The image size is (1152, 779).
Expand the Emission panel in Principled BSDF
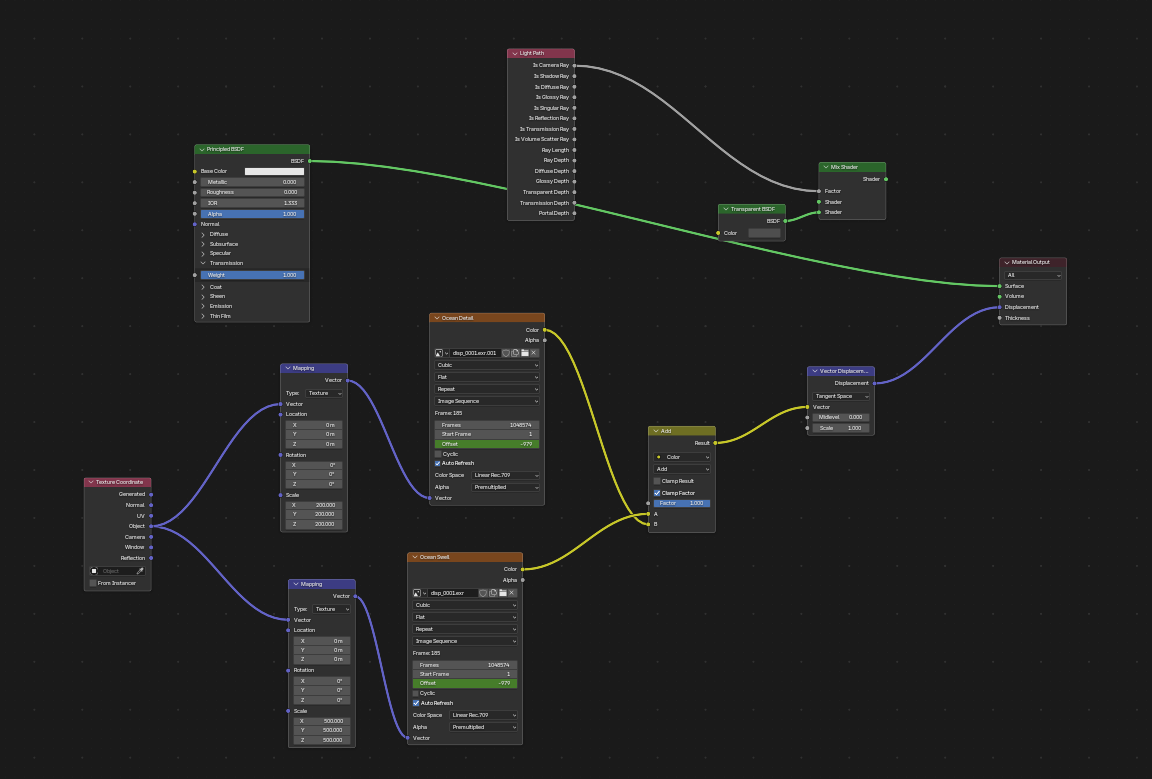point(204,306)
